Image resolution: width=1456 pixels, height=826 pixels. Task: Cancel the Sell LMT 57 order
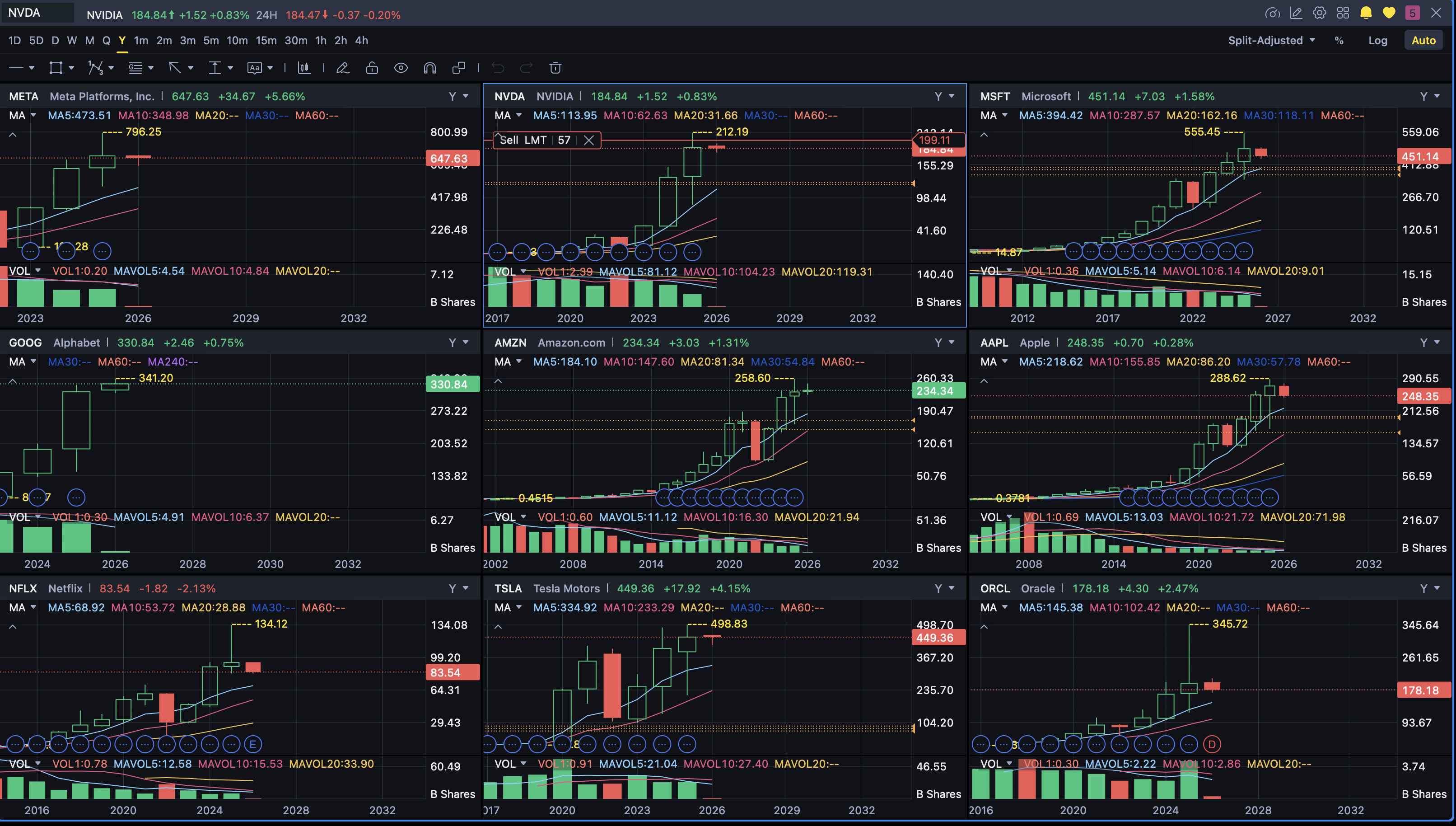click(589, 140)
